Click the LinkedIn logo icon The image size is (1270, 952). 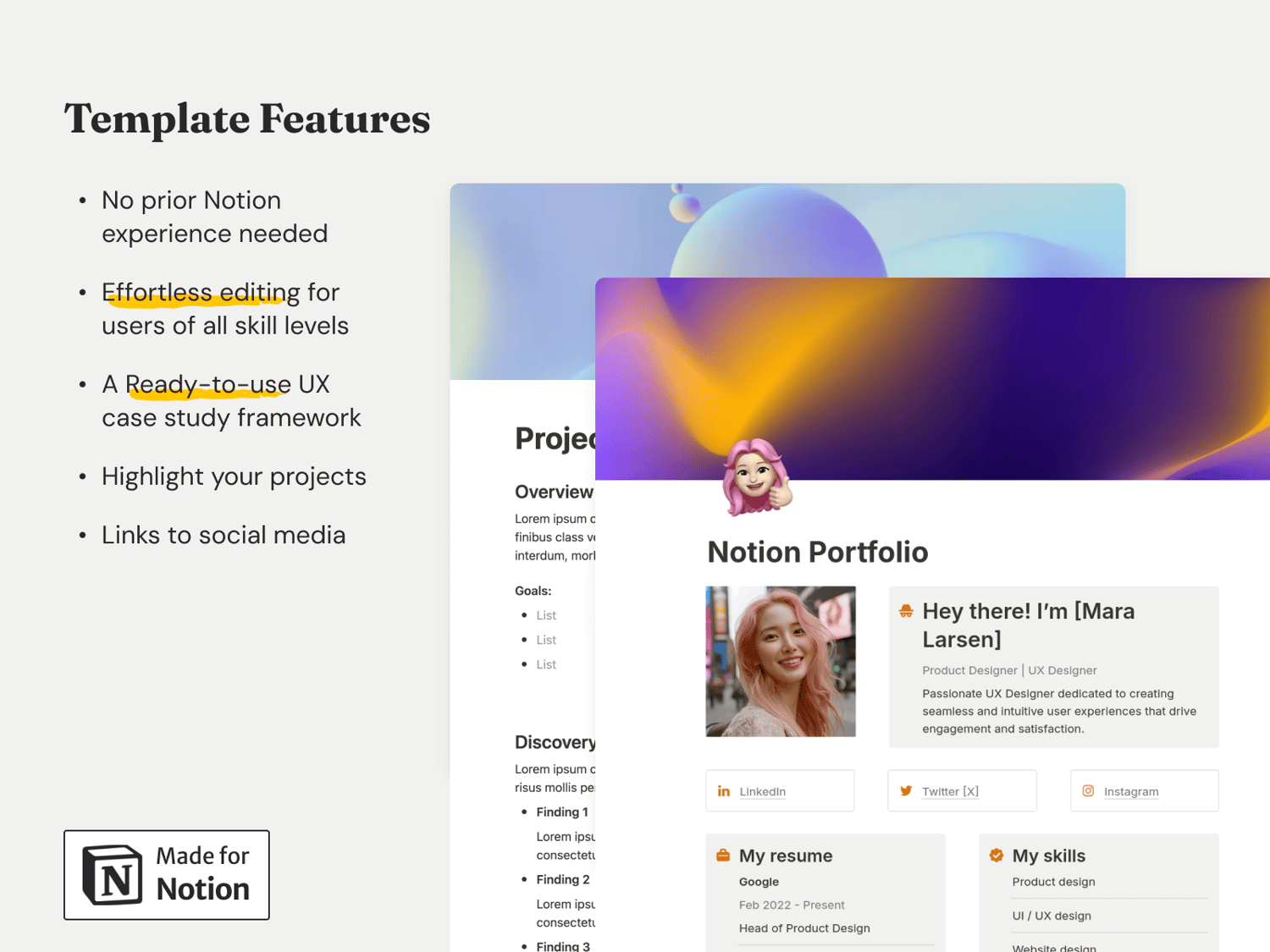coord(724,791)
